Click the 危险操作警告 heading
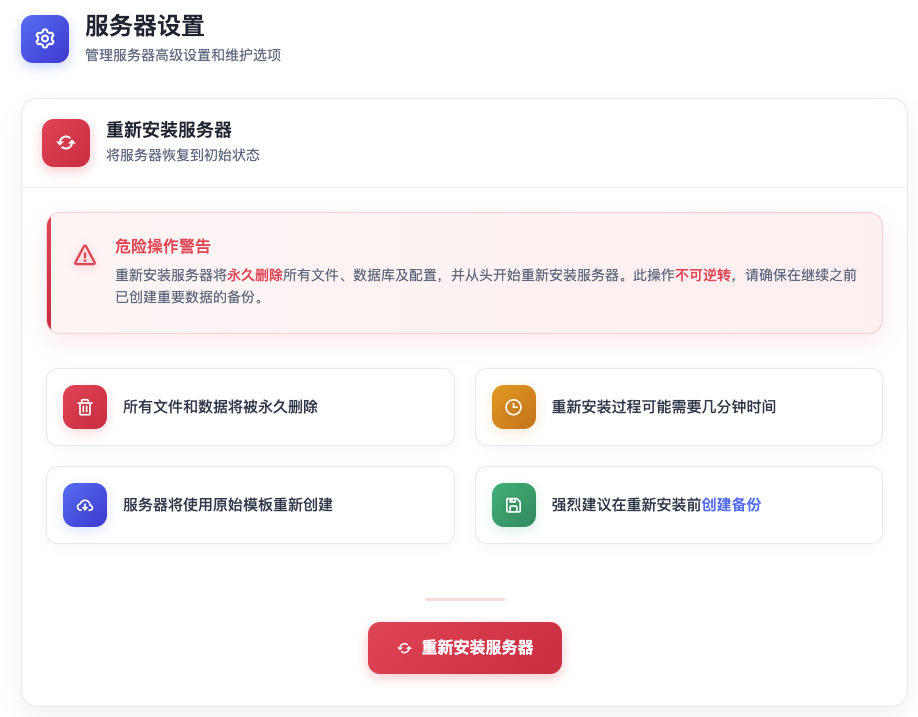 (x=163, y=247)
